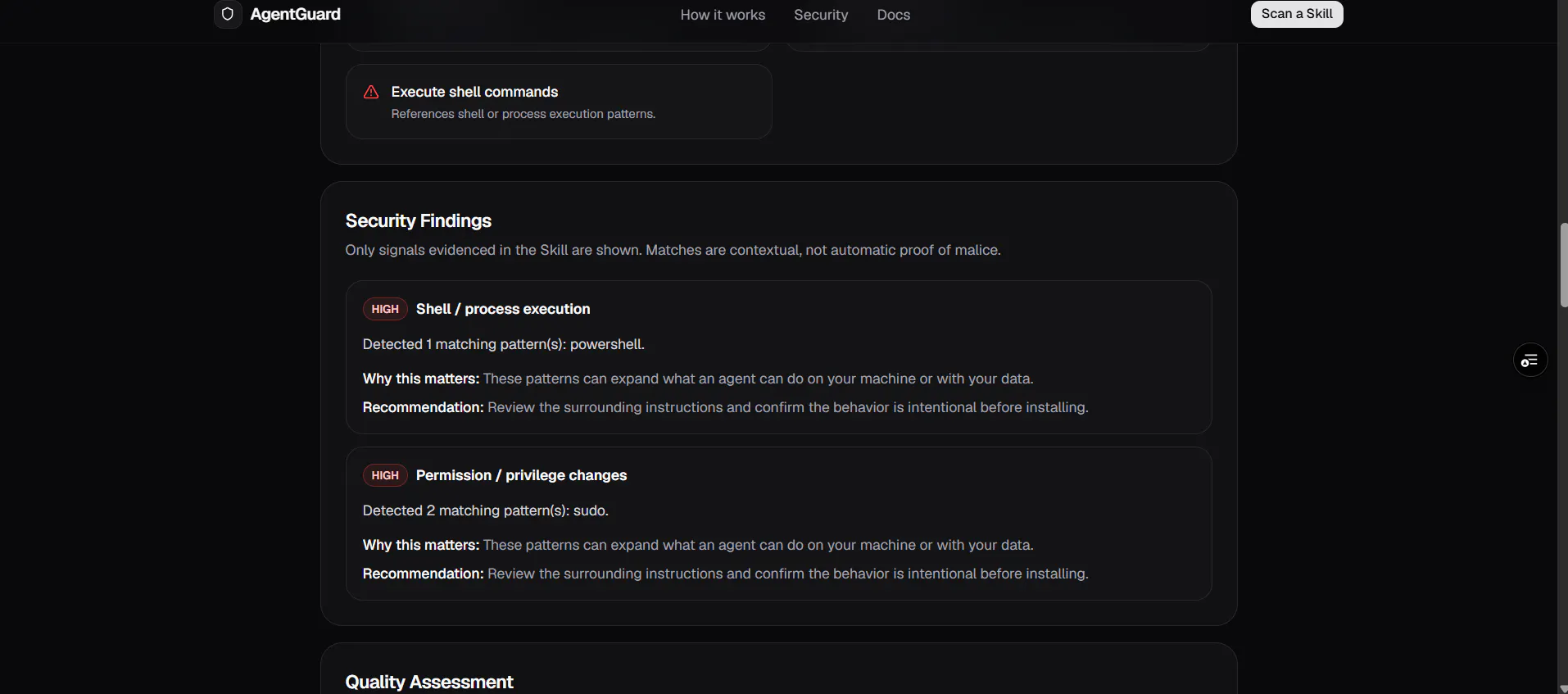This screenshot has width=1568, height=694.
Task: Click the Scan a Skill button
Action: 1297,14
